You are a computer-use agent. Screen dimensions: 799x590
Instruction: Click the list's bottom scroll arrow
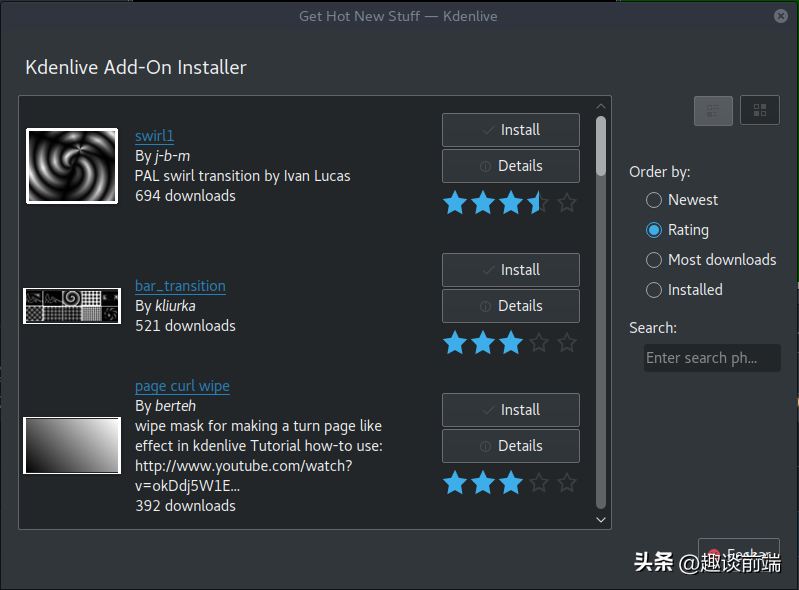(601, 520)
